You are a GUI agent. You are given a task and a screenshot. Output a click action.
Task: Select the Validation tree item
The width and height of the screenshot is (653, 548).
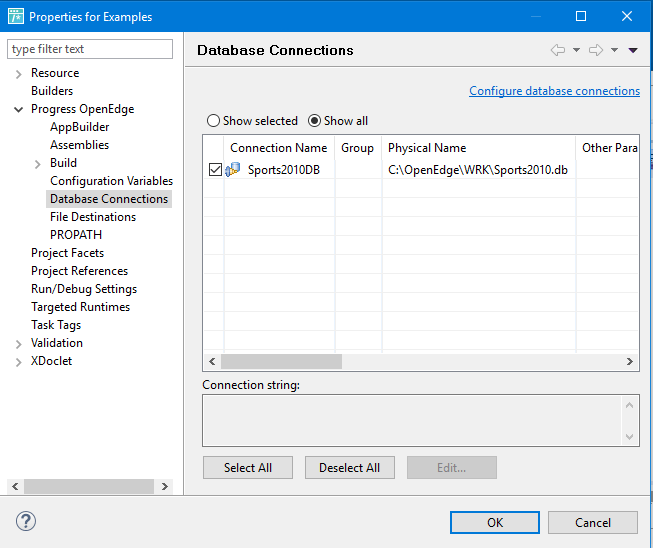click(x=57, y=343)
